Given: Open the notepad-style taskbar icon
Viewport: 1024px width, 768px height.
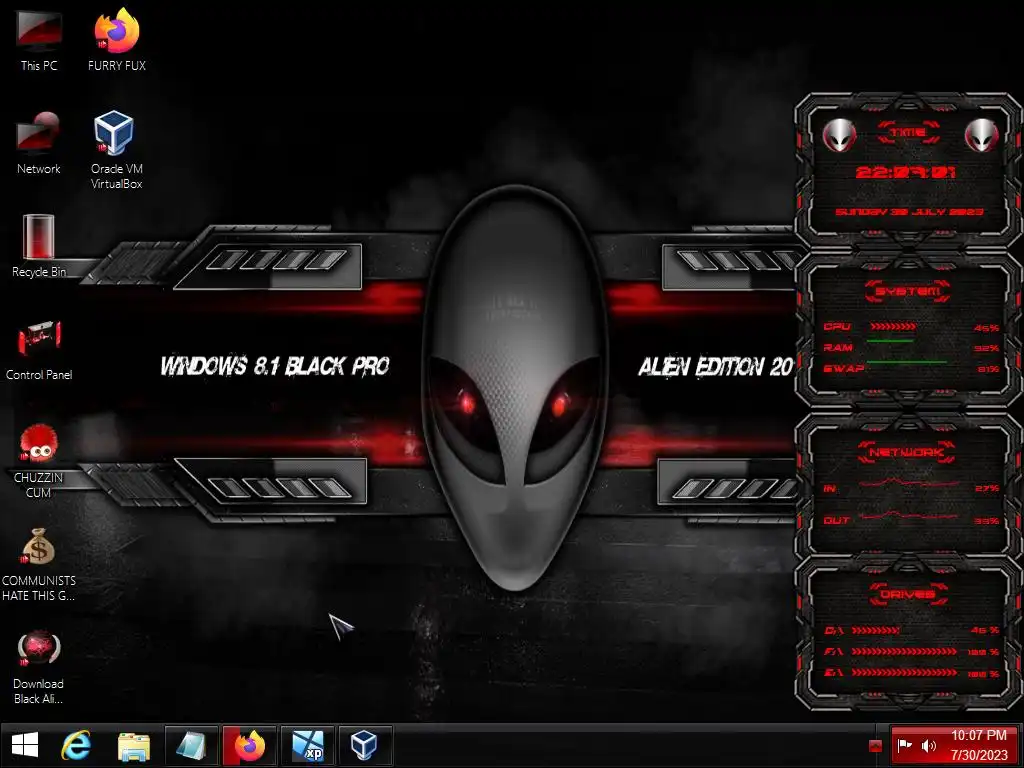Looking at the screenshot, I should [x=191, y=745].
